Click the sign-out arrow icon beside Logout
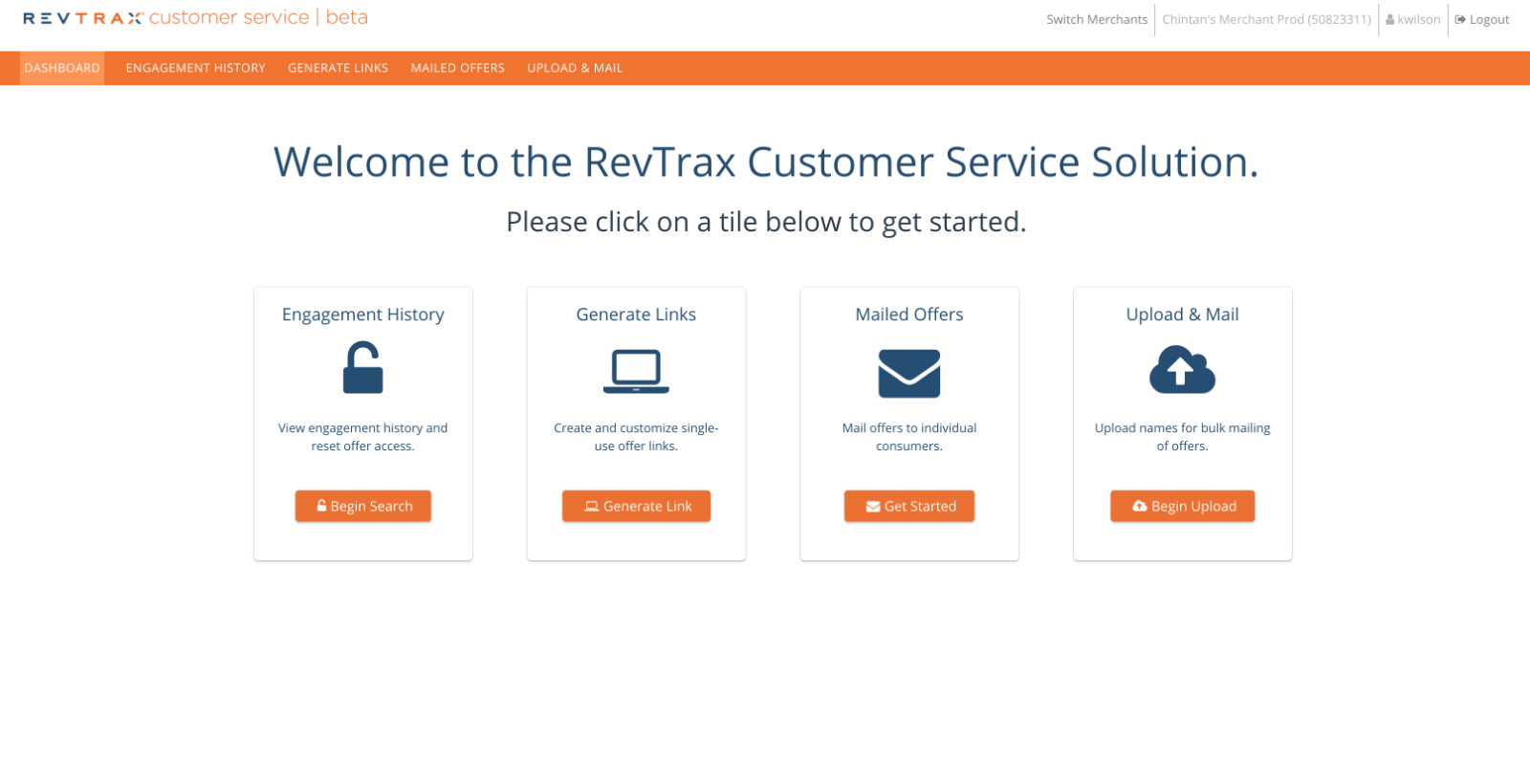This screenshot has width=1530, height=784. point(1460,19)
